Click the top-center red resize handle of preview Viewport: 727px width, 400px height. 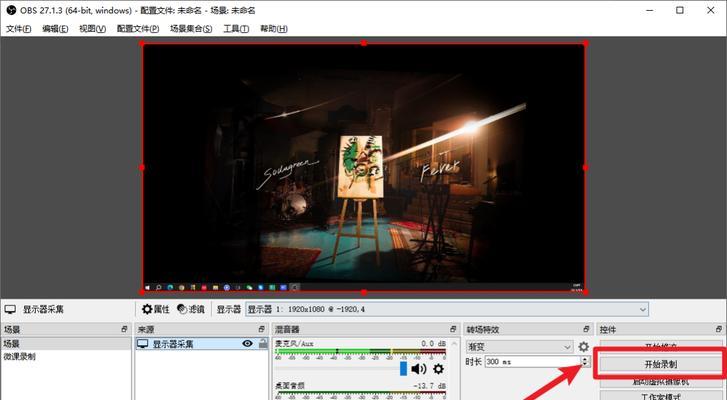point(364,43)
